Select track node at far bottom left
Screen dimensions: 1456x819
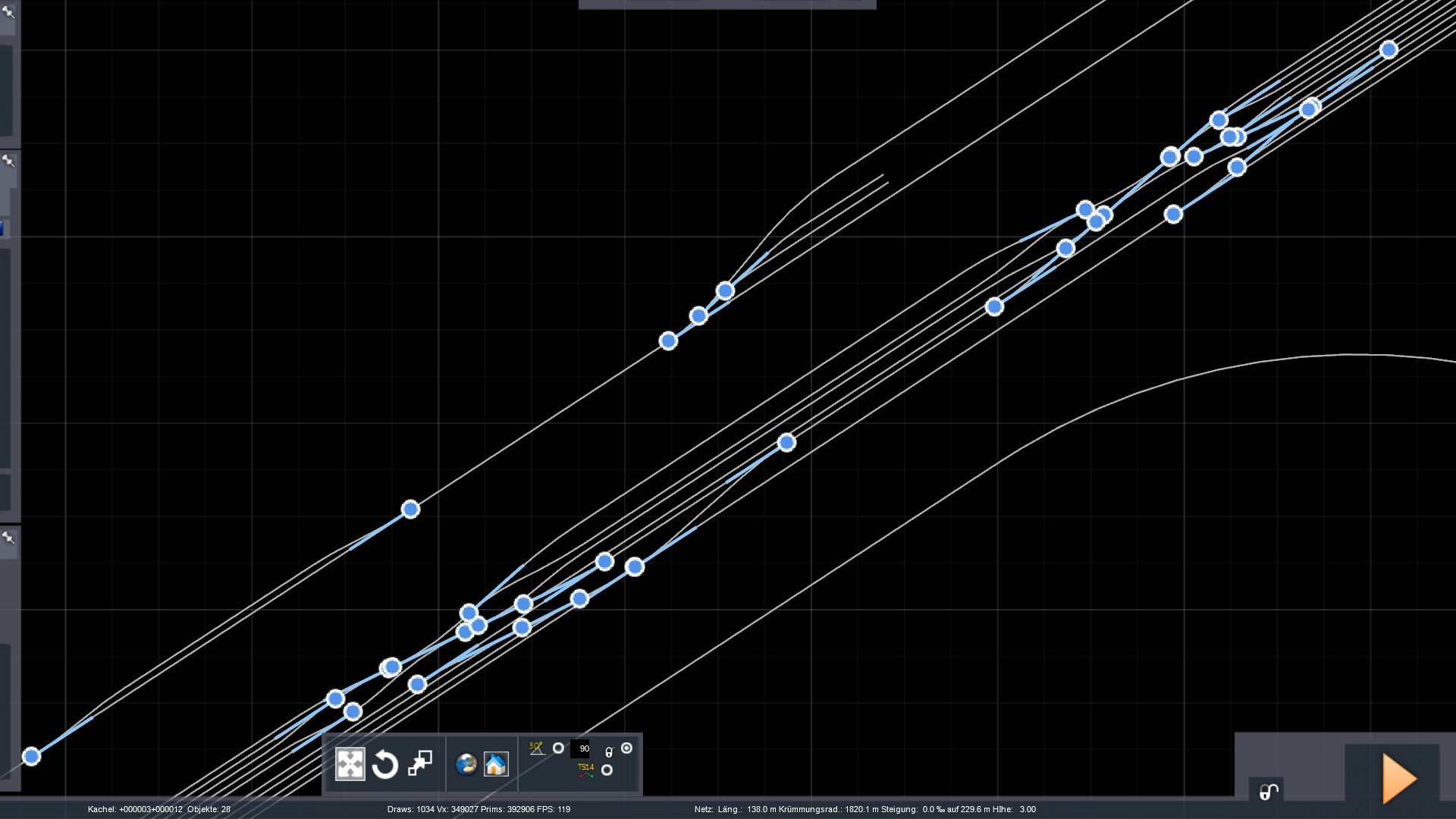click(x=31, y=756)
